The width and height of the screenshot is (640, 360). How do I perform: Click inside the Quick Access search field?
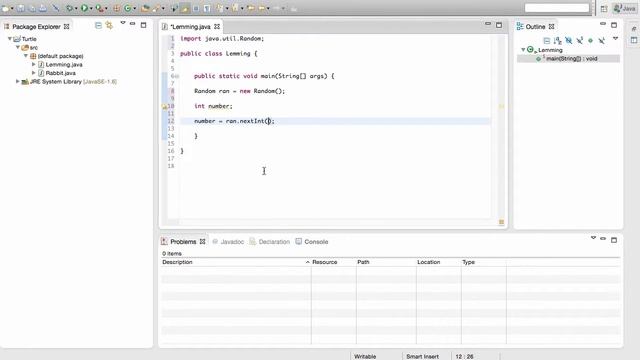coord(557,8)
